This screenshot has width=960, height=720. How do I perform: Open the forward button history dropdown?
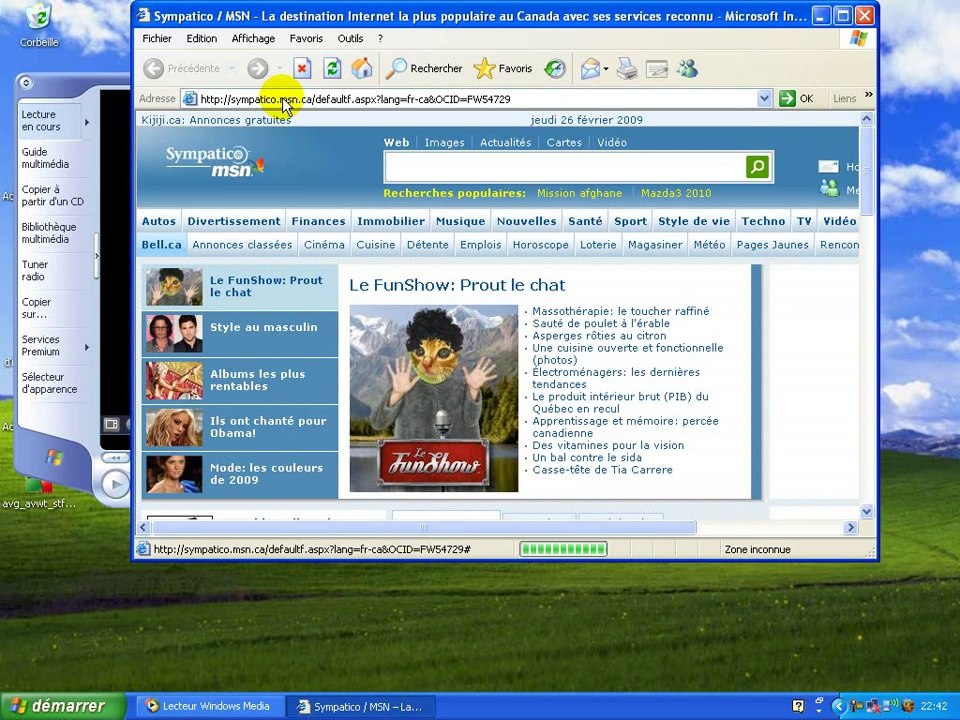[x=280, y=69]
